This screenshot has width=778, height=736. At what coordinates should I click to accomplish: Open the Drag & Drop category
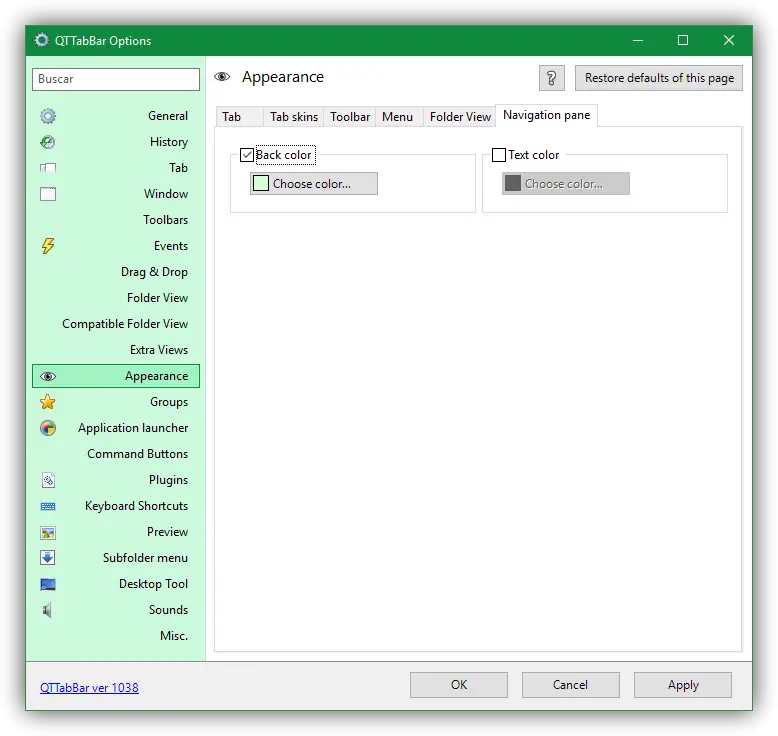116,272
